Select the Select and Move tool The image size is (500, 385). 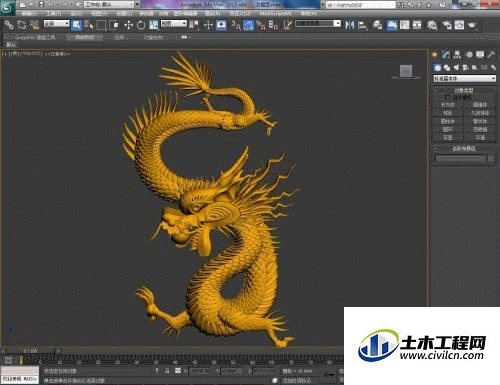point(129,25)
